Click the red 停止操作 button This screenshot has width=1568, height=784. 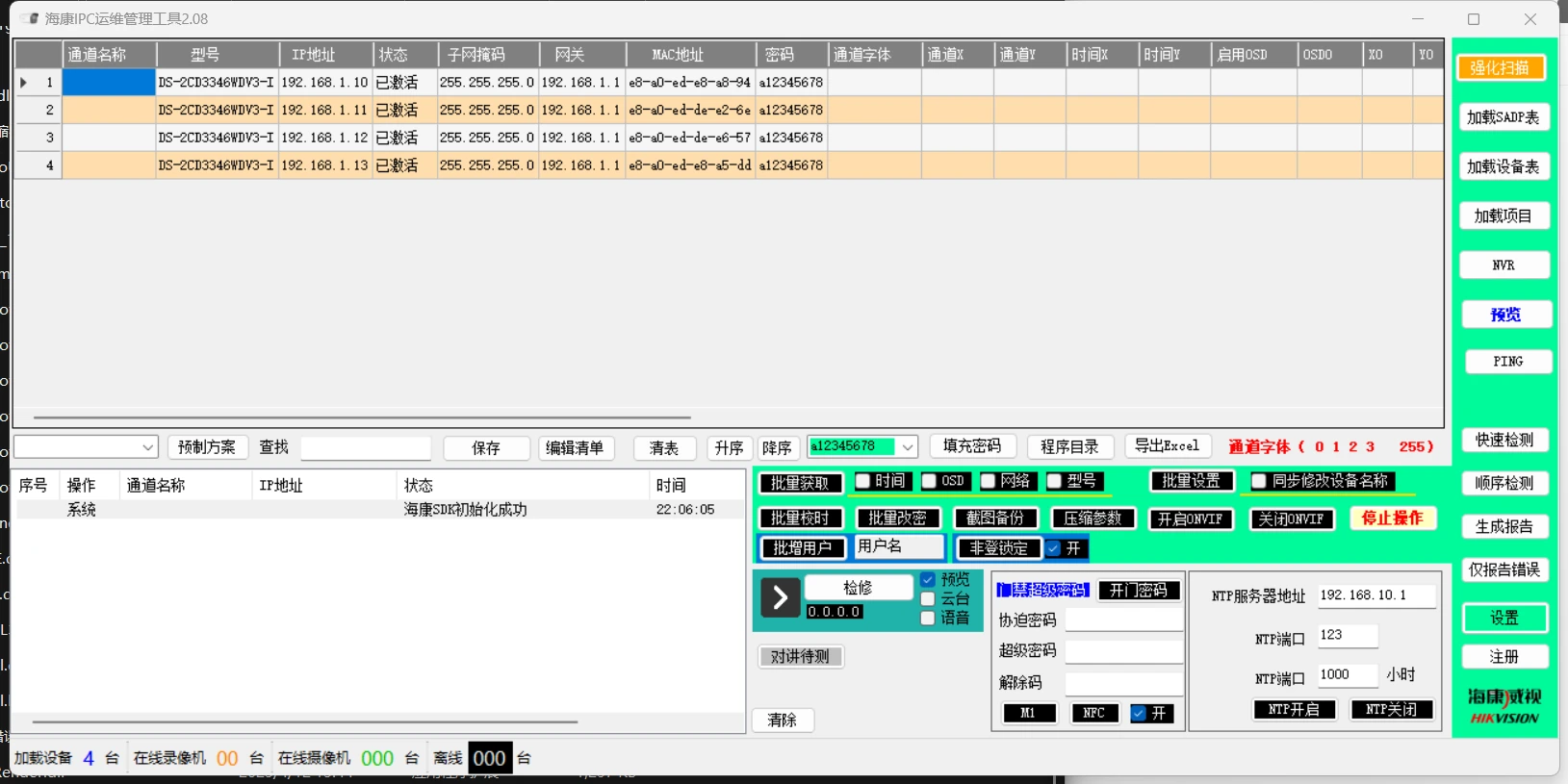(1393, 518)
